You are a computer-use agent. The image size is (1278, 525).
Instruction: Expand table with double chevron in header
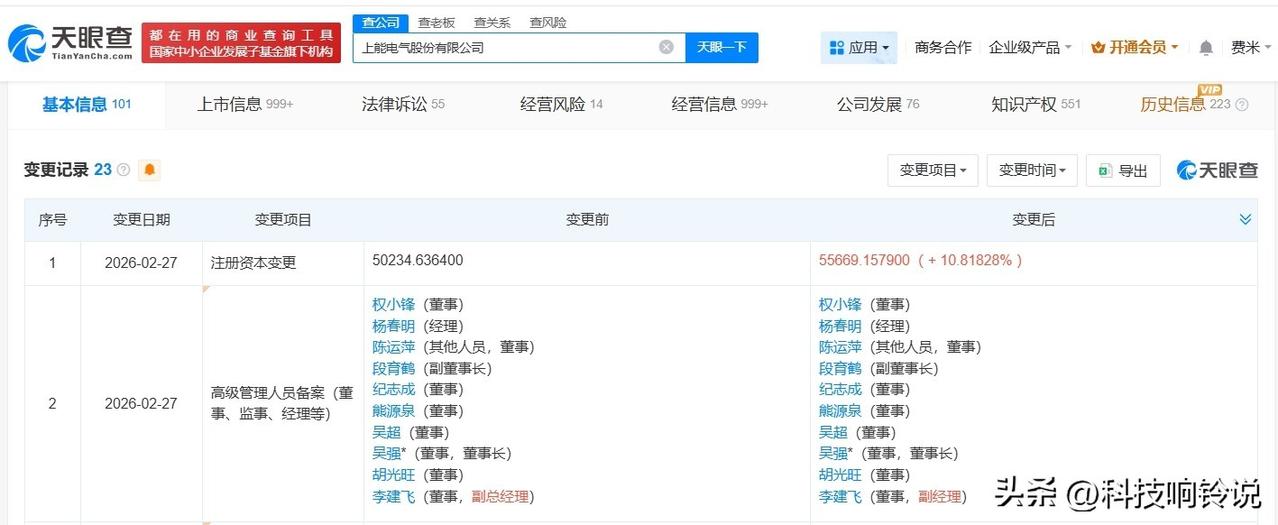(x=1245, y=219)
